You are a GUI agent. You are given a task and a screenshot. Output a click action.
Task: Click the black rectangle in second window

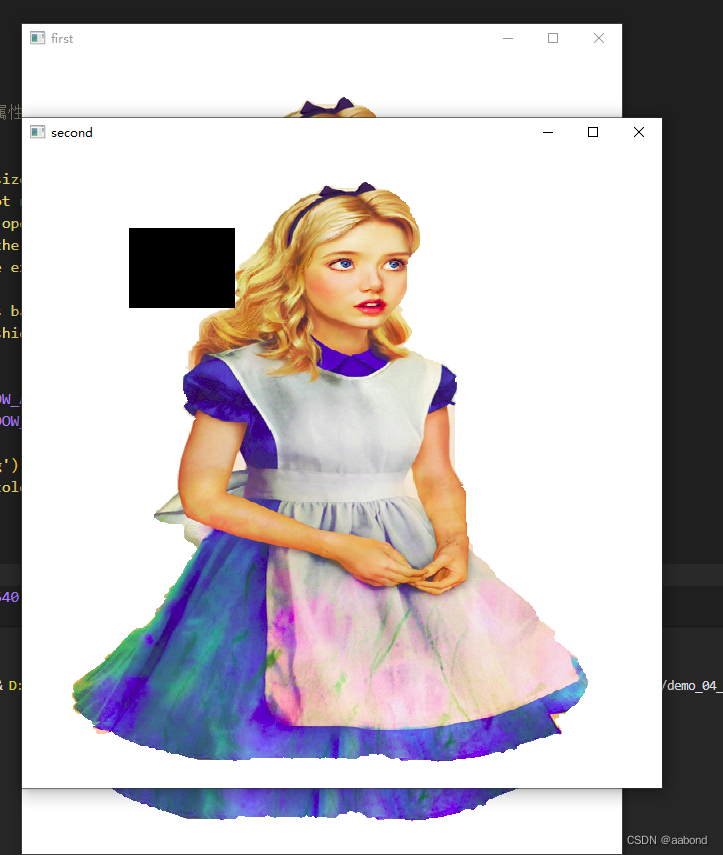click(182, 268)
